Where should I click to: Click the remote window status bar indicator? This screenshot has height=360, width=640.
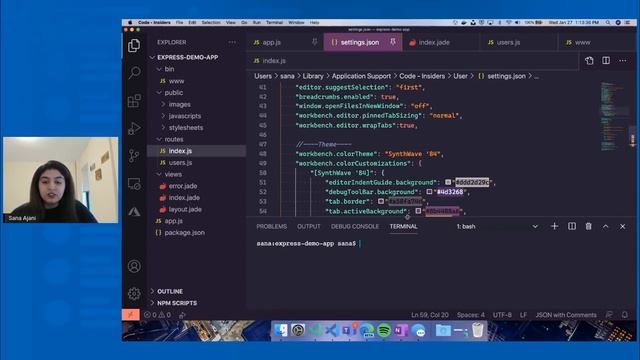(x=131, y=315)
